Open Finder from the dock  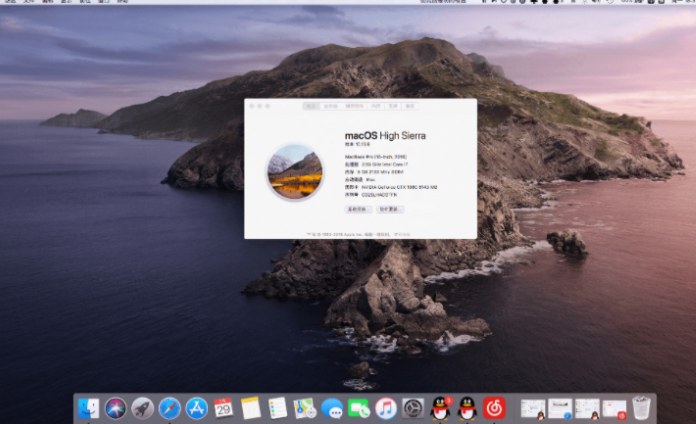click(89, 408)
